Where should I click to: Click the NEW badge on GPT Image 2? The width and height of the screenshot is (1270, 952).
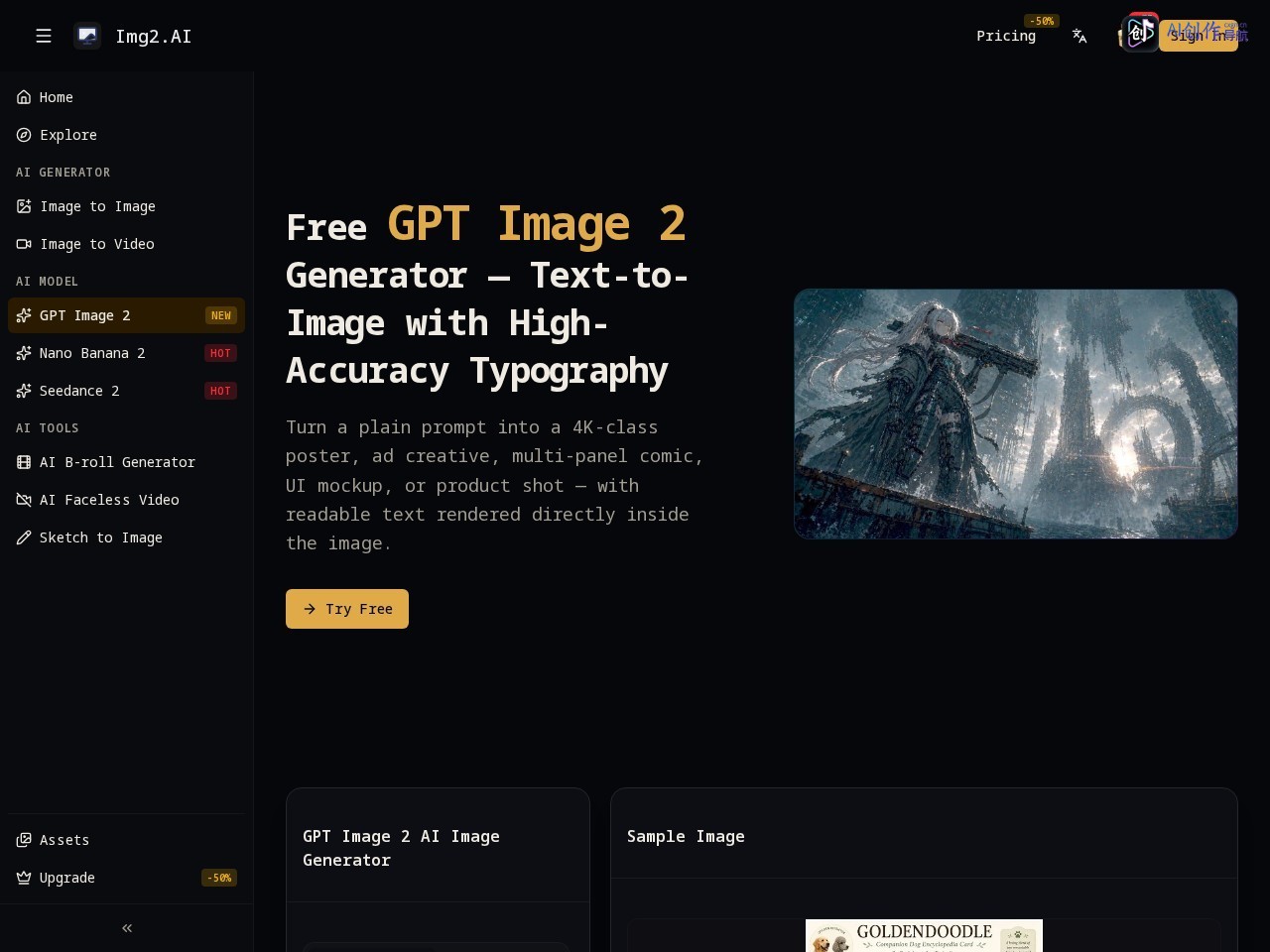220,315
